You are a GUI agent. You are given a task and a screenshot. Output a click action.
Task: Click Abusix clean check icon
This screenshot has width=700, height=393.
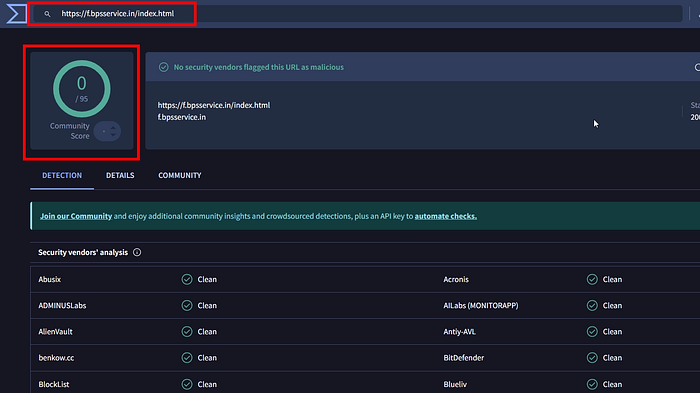tap(187, 280)
